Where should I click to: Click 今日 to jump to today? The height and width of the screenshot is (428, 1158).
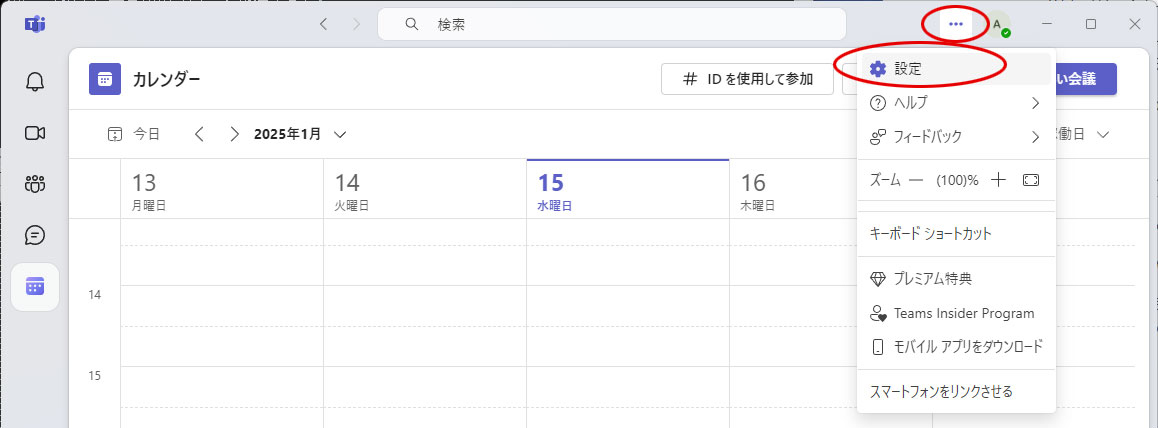point(134,134)
